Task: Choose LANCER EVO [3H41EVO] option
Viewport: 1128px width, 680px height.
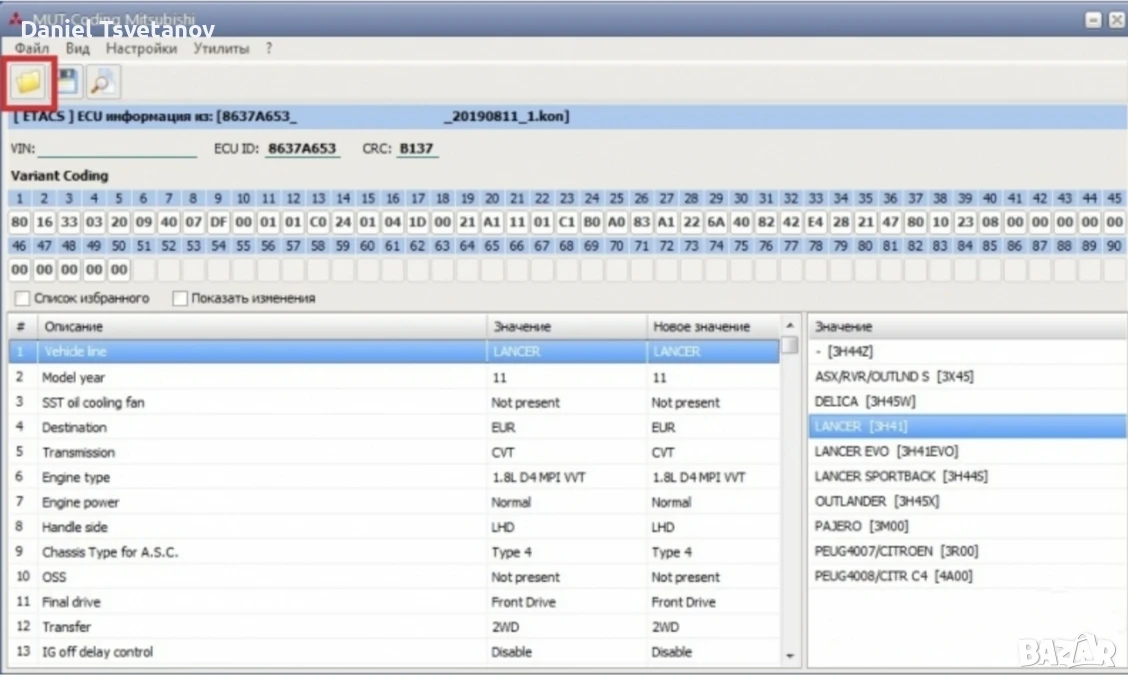Action: pos(968,451)
